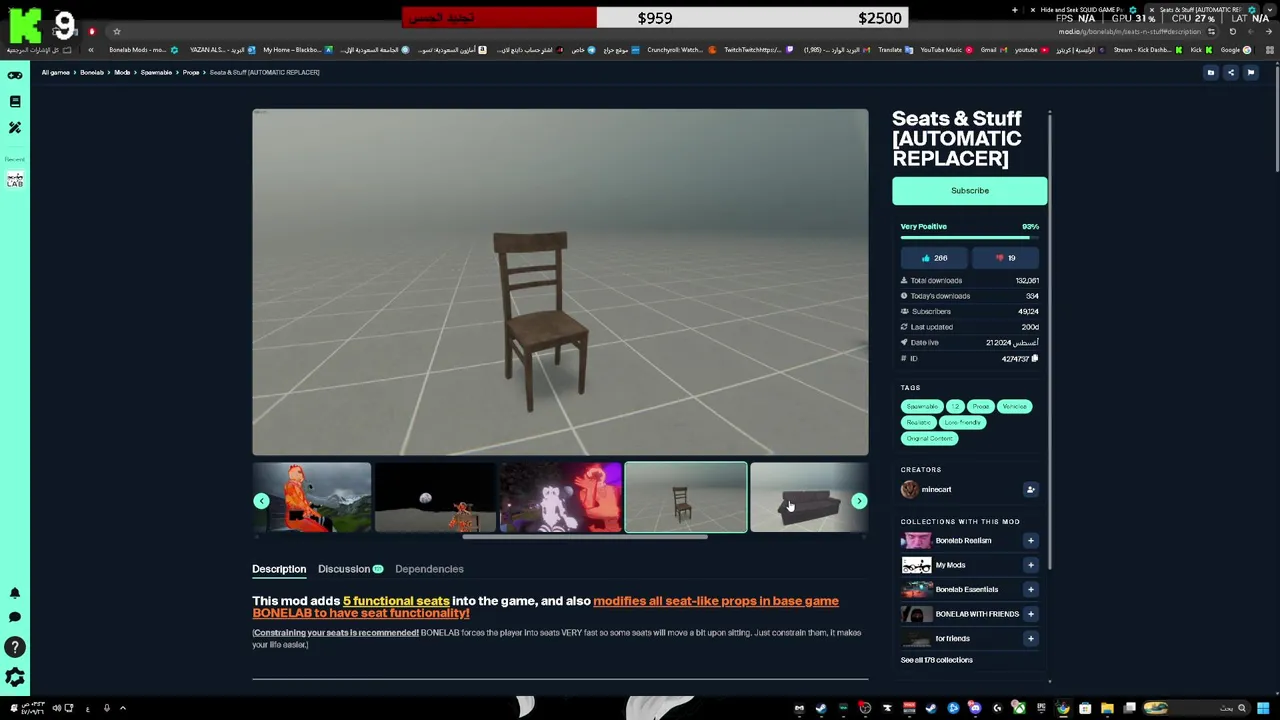Open recent Bonelab game in sidebar
The width and height of the screenshot is (1280, 720).
click(15, 180)
